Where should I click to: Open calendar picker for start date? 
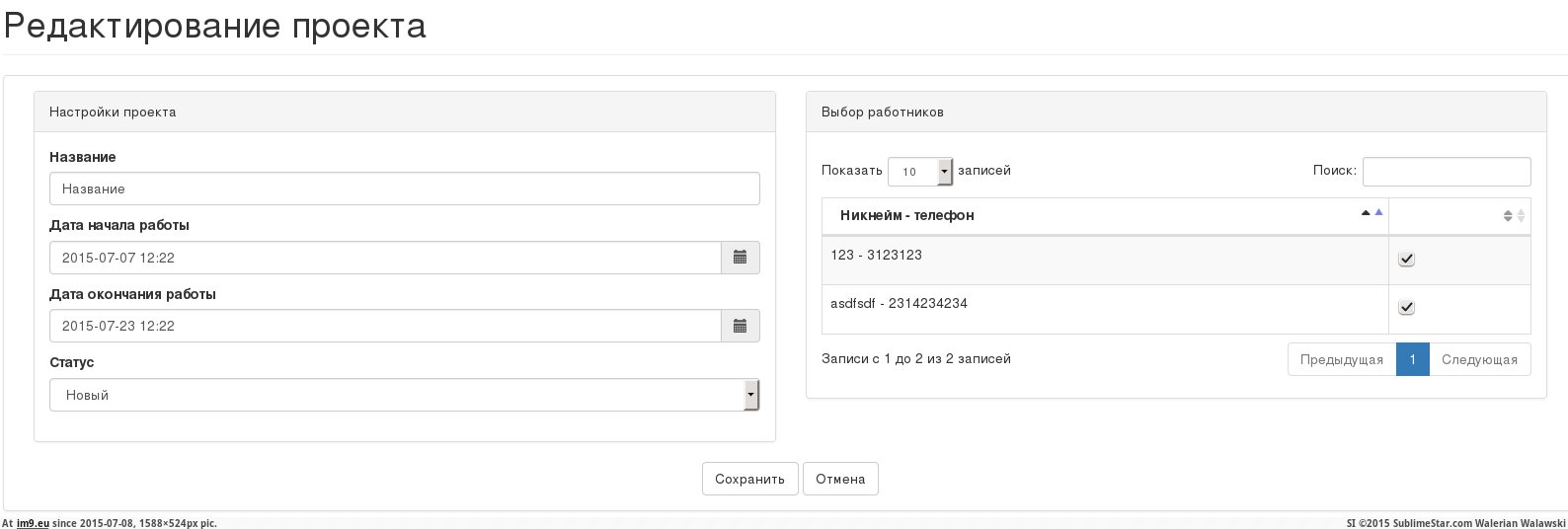[x=740, y=258]
